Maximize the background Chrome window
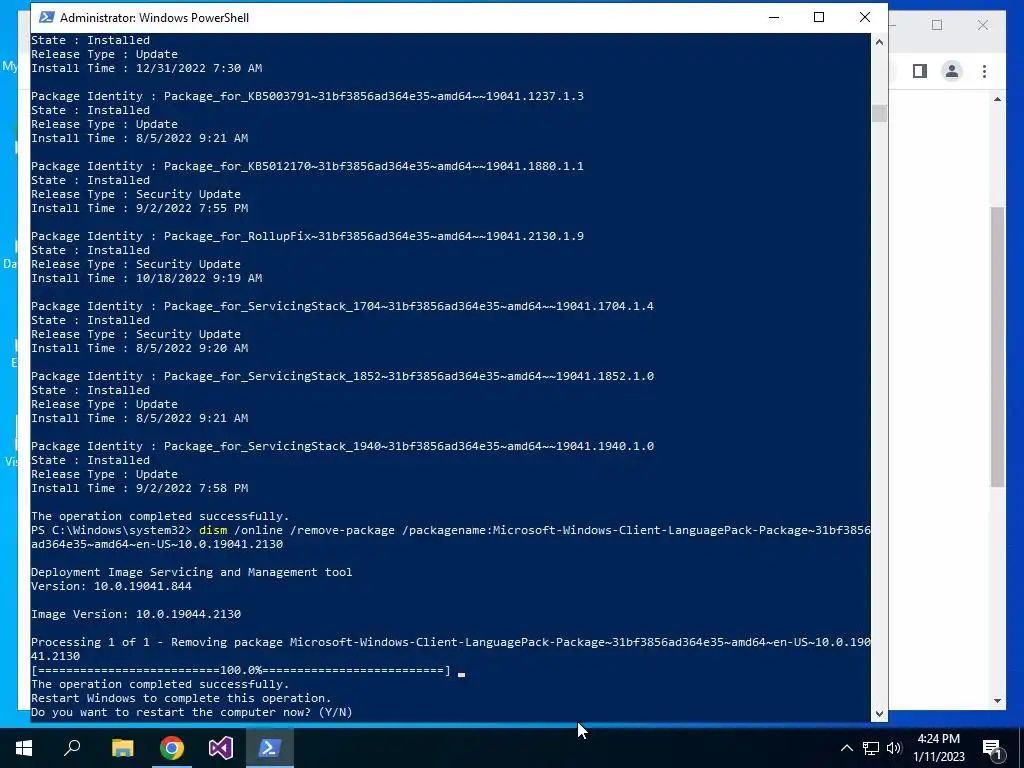The height and width of the screenshot is (768, 1024). pos(937,25)
